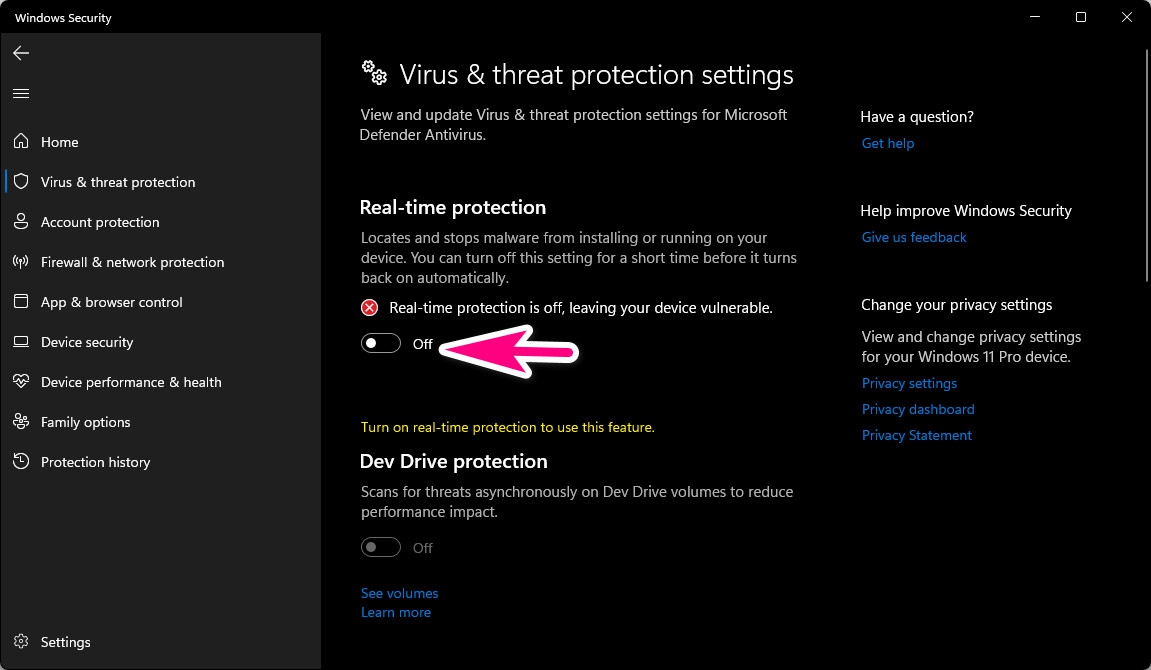Click the See volumes link

point(399,593)
